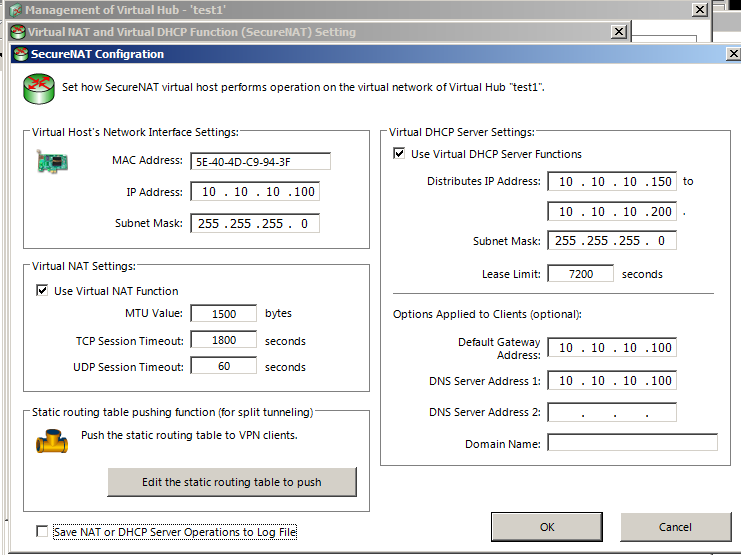Click the Default Gateway Address field
The width and height of the screenshot is (741, 555).
tap(612, 347)
